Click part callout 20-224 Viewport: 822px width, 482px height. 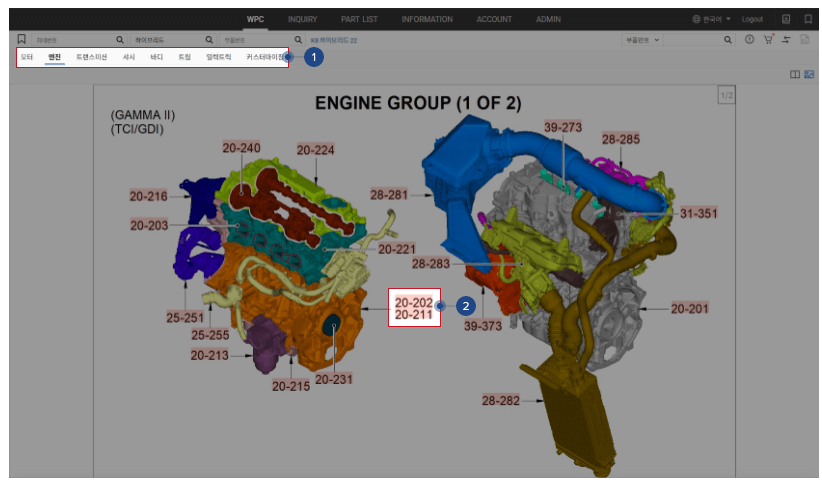[x=316, y=150]
